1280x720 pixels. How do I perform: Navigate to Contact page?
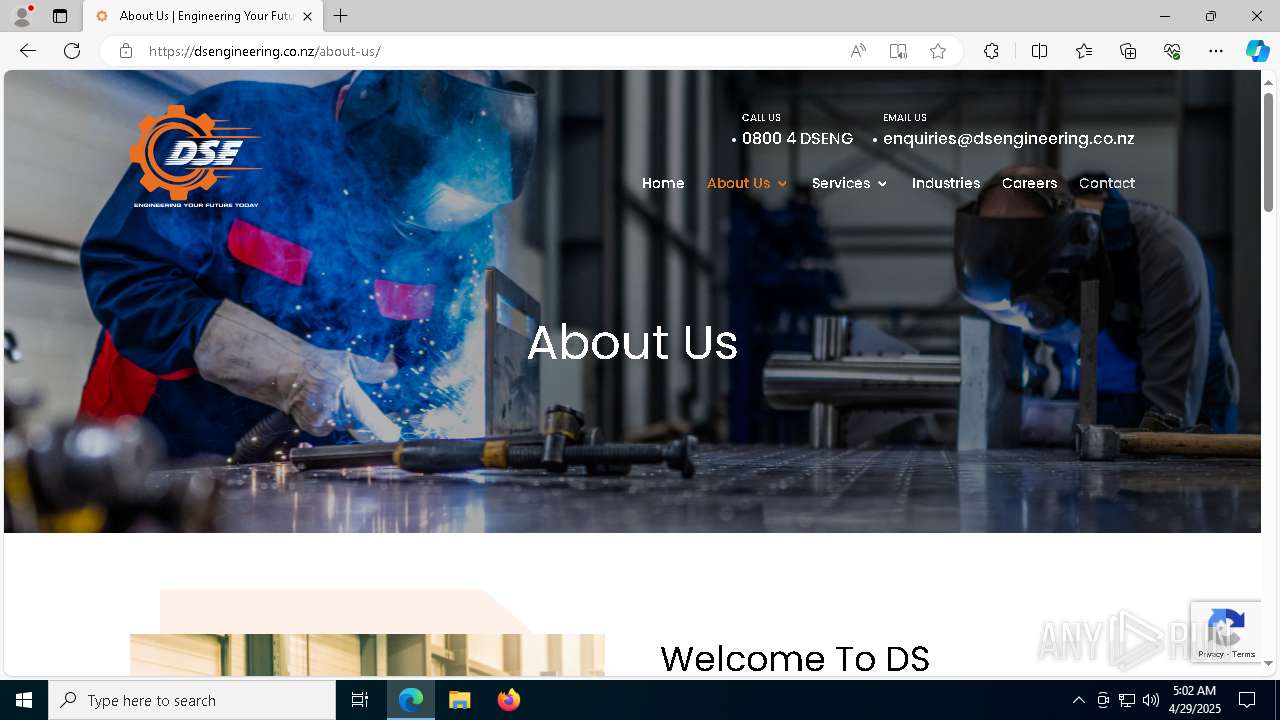1107,183
